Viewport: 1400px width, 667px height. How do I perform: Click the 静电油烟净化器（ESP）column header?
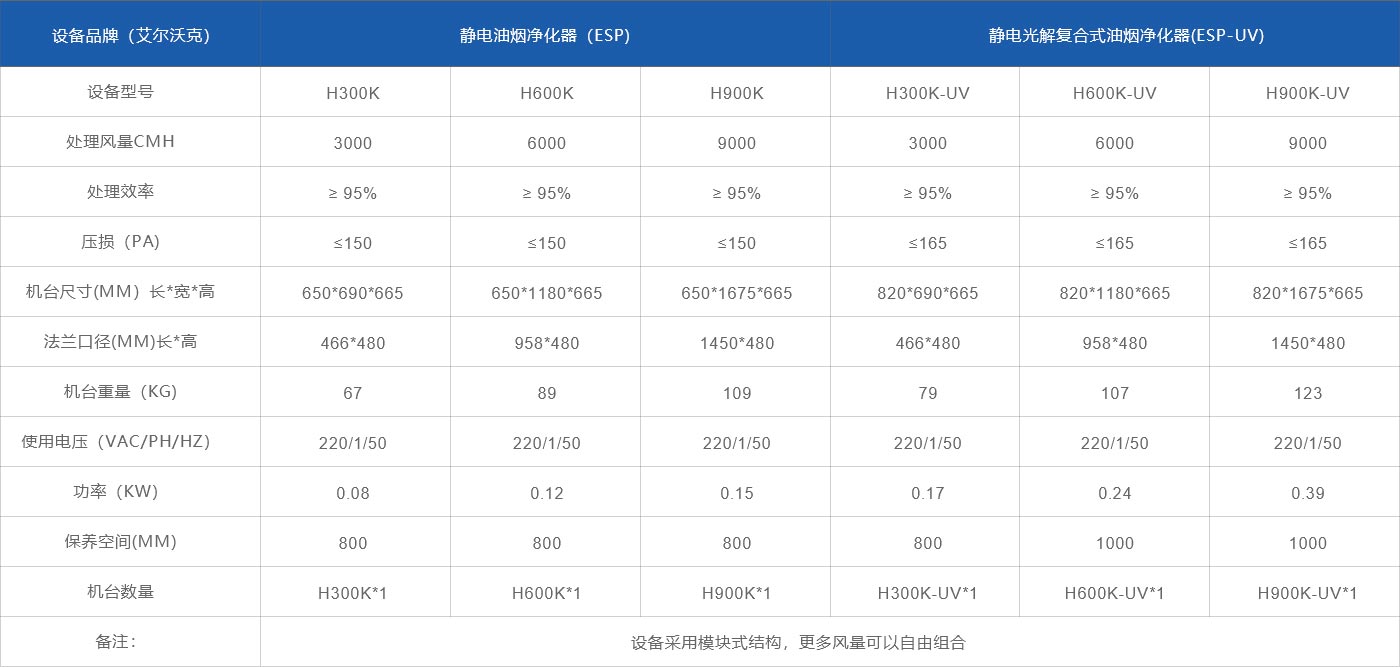[x=545, y=35]
